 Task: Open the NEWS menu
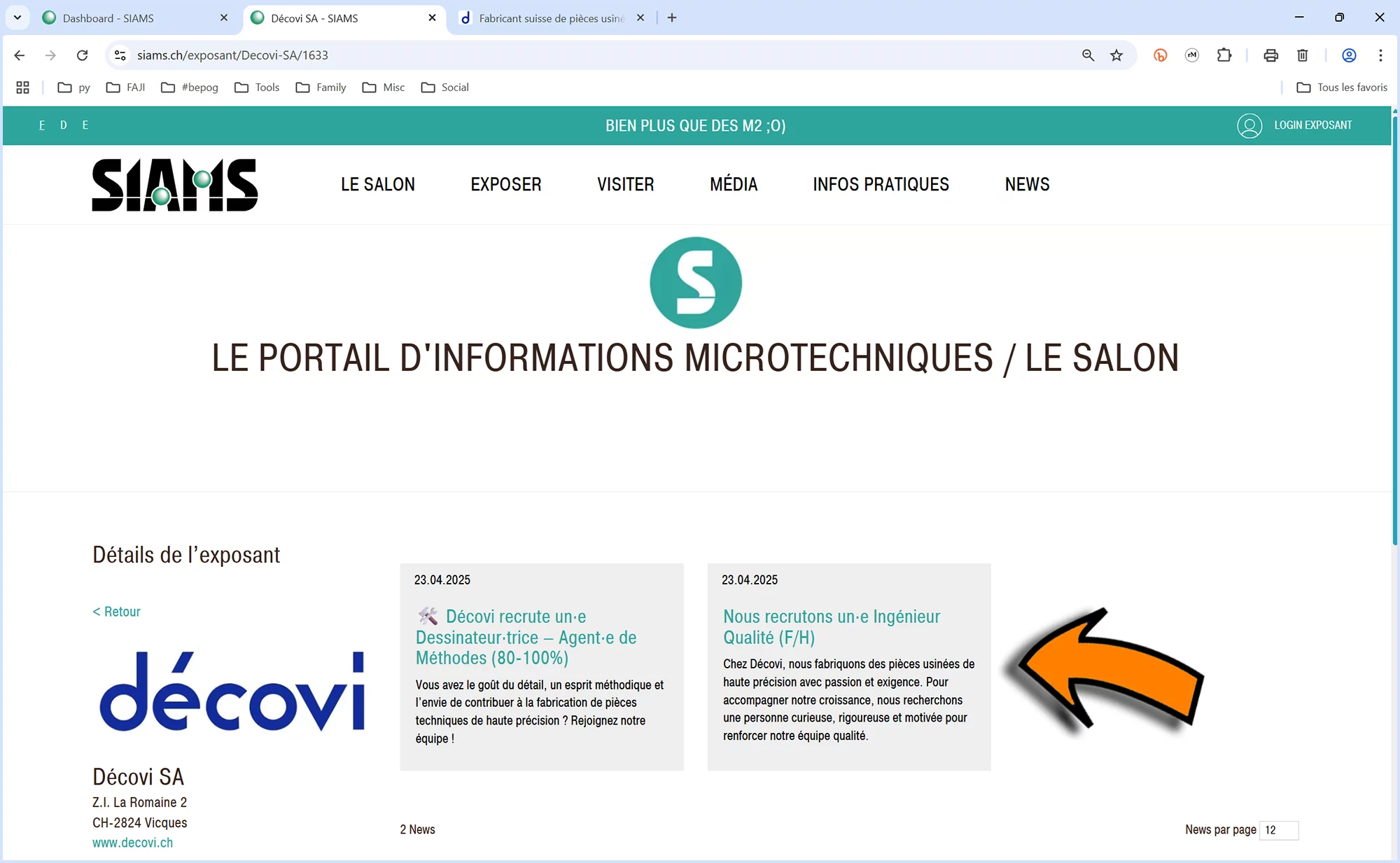[1028, 184]
